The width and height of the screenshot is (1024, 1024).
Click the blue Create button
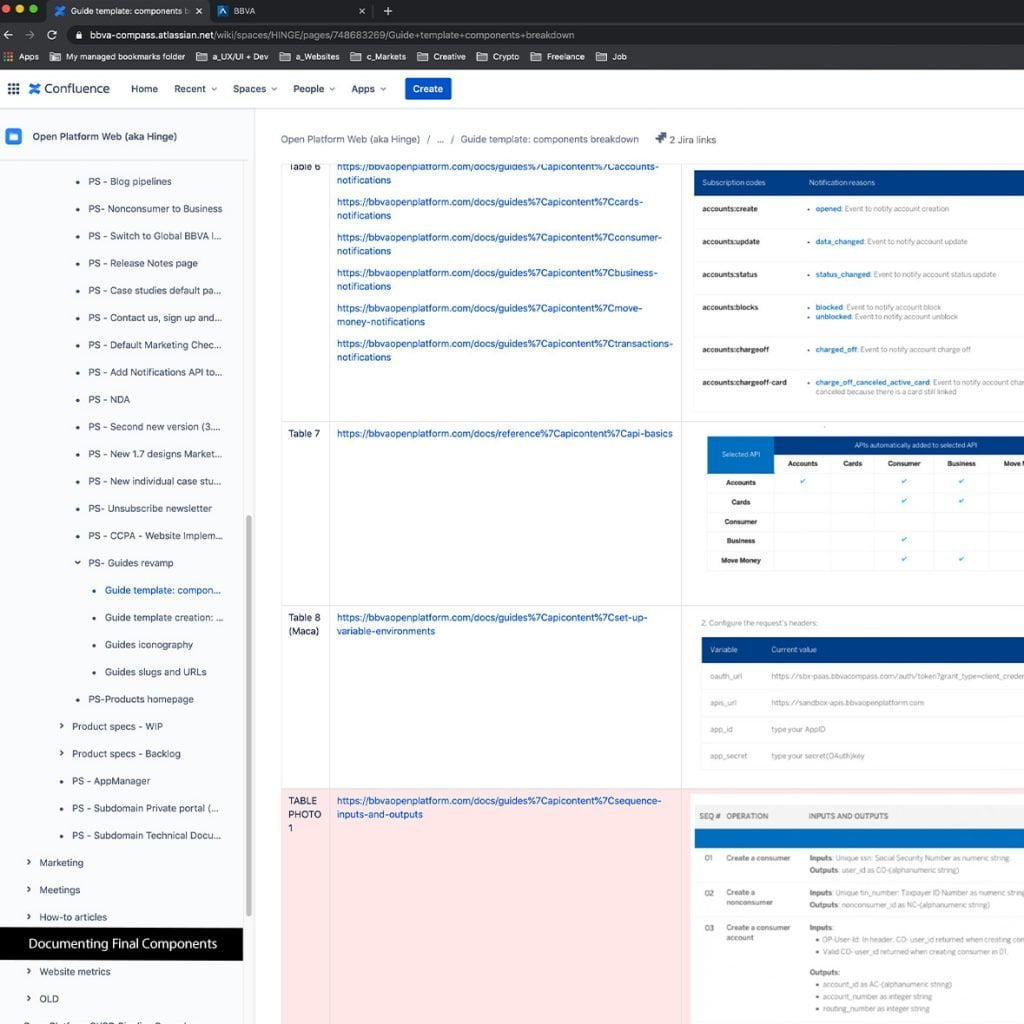427,89
